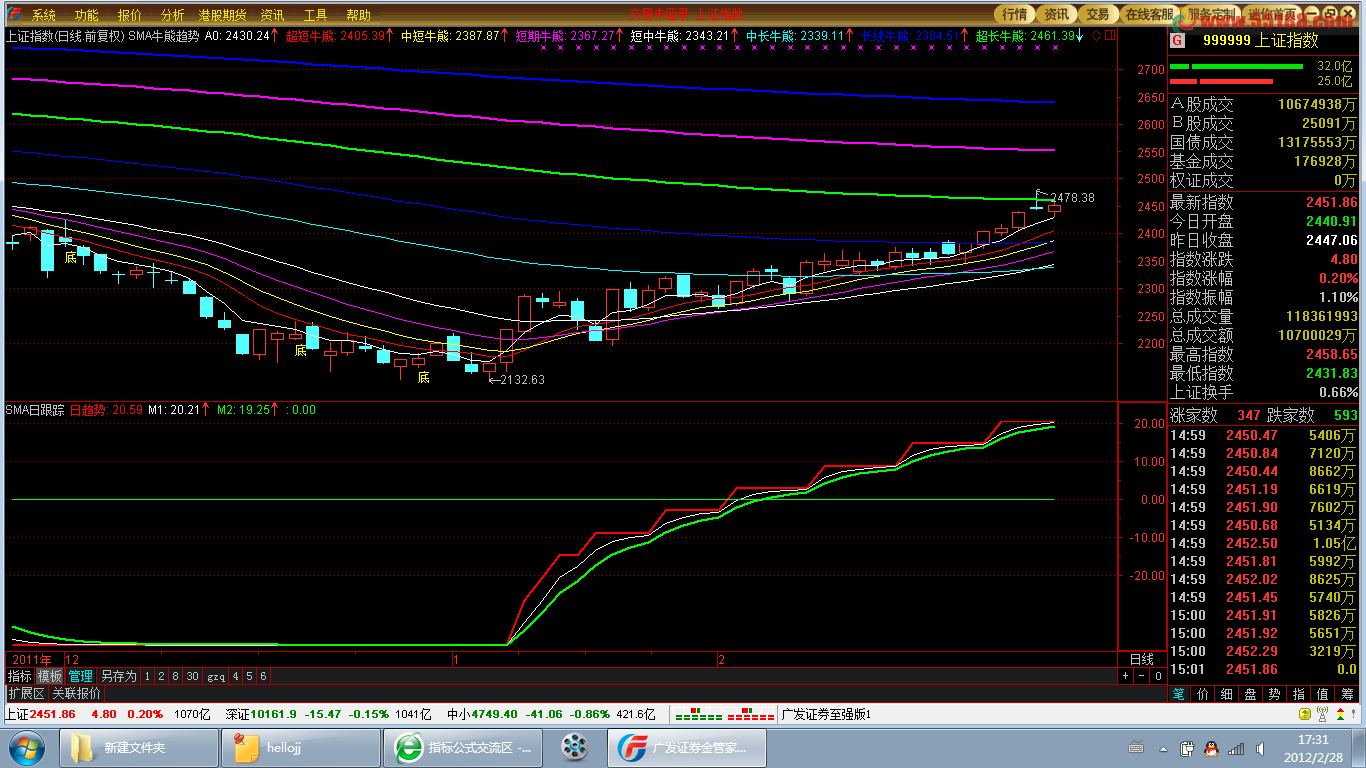Select the 盘 tab below tick list
Screen dimensions: 1366x768
click(1251, 693)
